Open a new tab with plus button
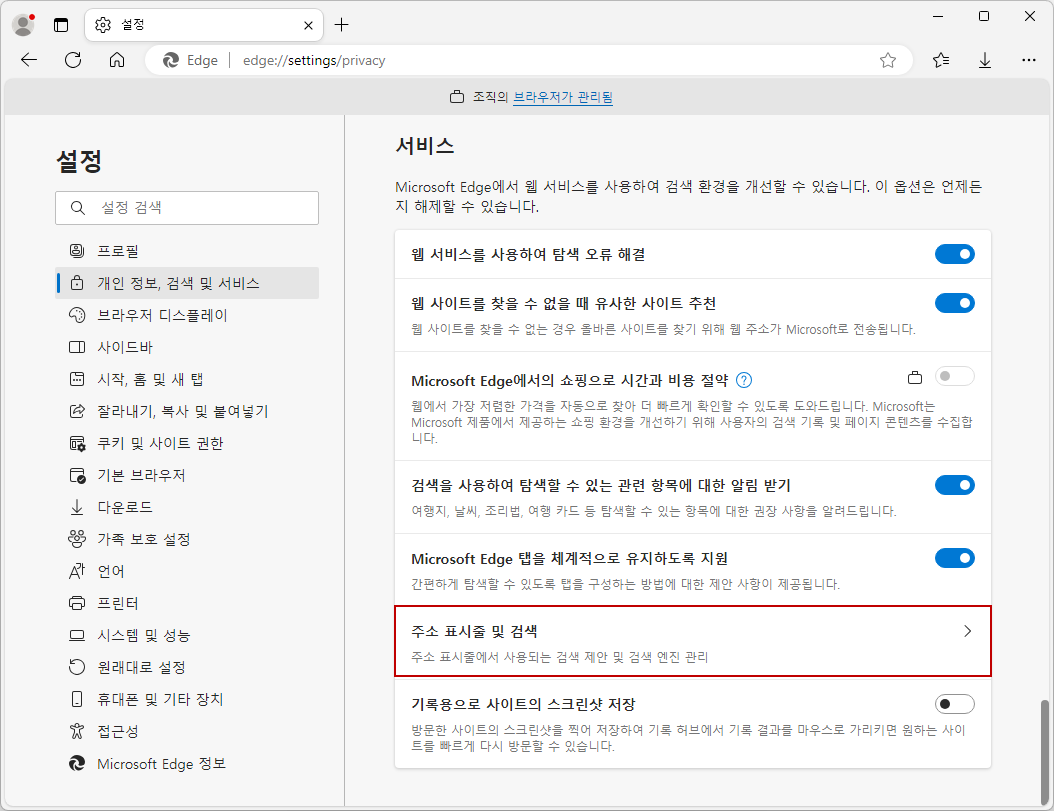1054x811 pixels. pos(341,25)
